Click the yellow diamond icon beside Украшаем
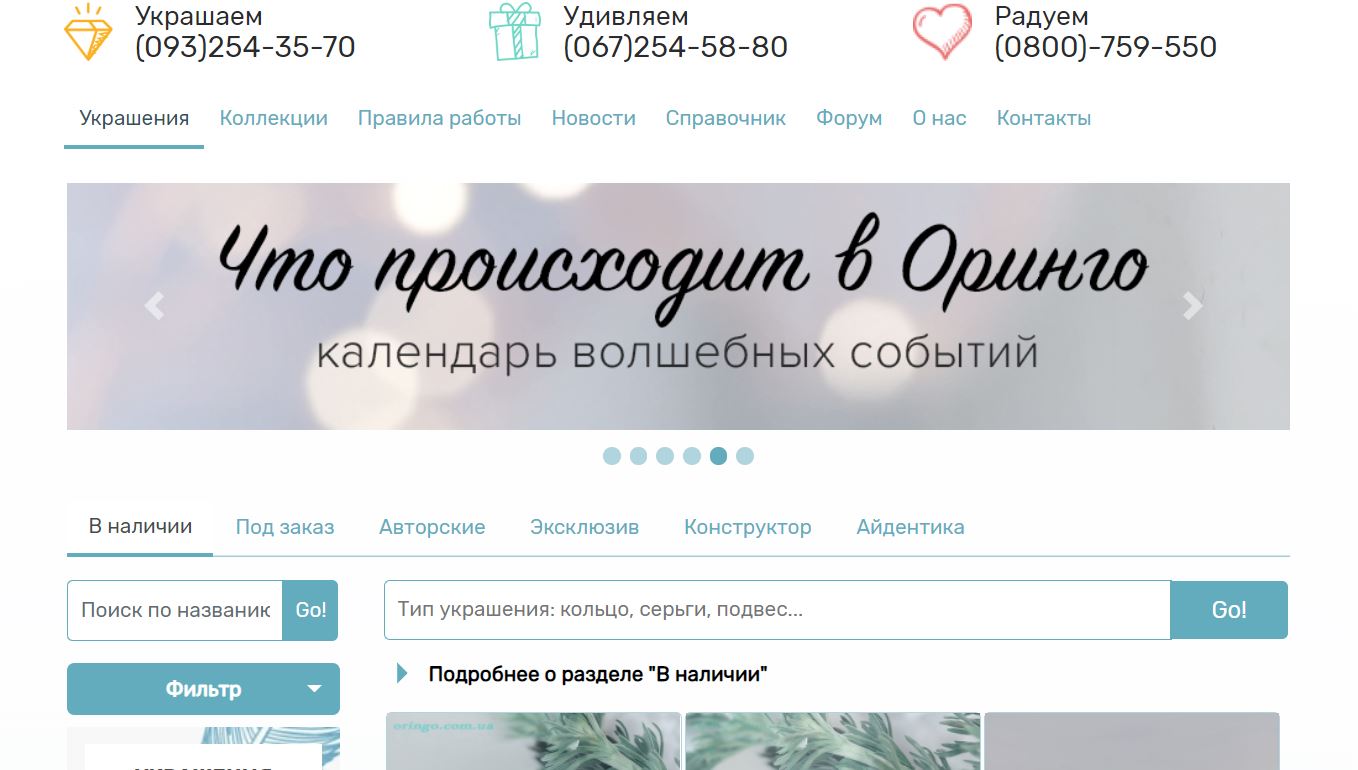 88,32
